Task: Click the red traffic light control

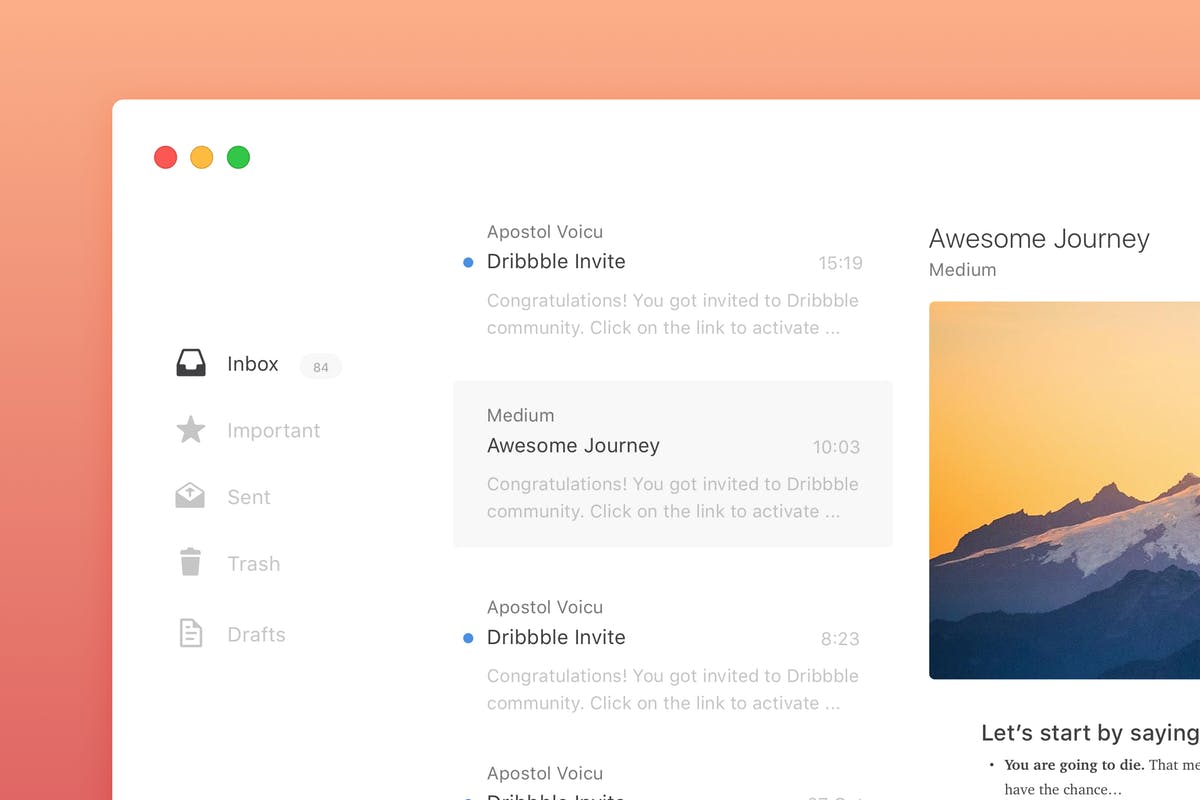Action: [165, 157]
